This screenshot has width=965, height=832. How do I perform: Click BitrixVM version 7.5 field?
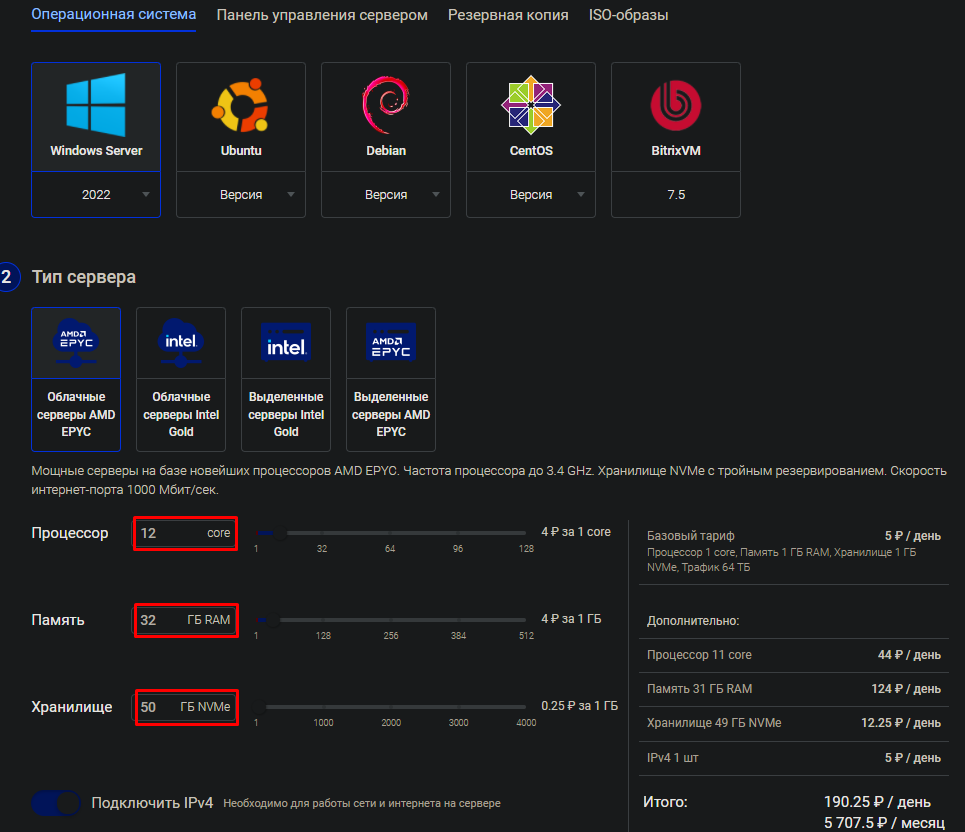[x=676, y=194]
